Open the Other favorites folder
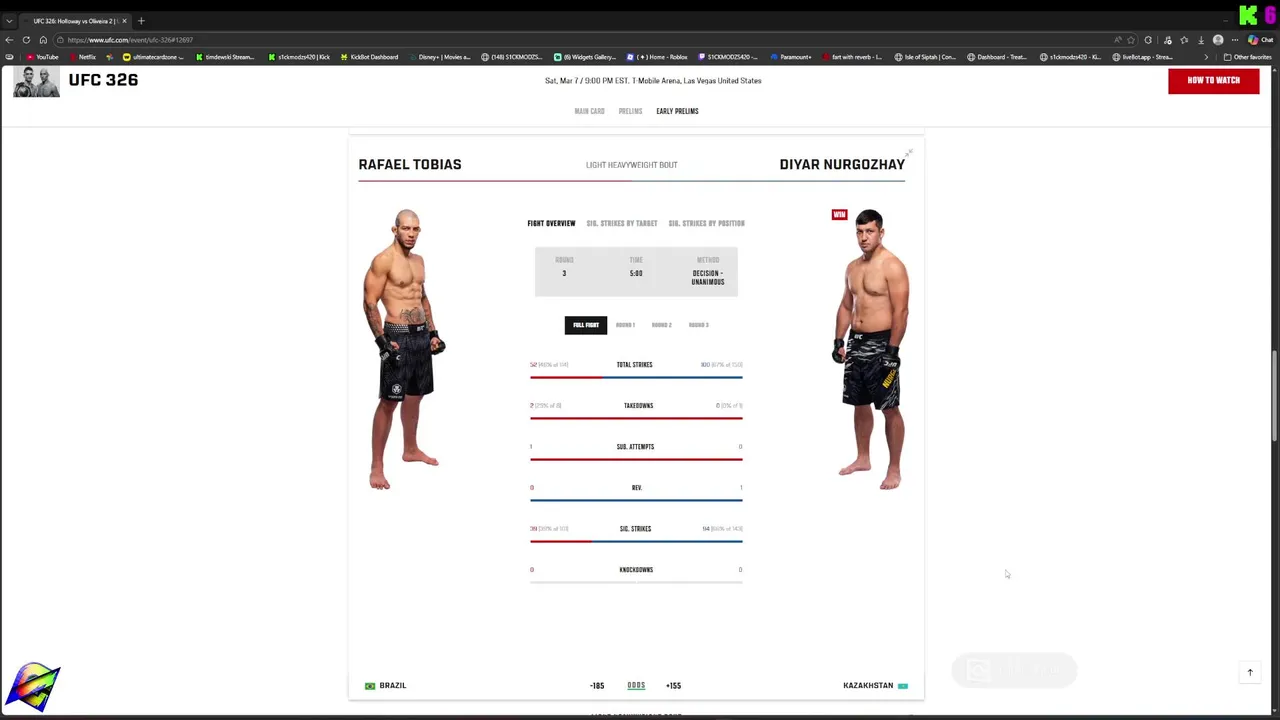The height and width of the screenshot is (720, 1280). click(x=1248, y=57)
